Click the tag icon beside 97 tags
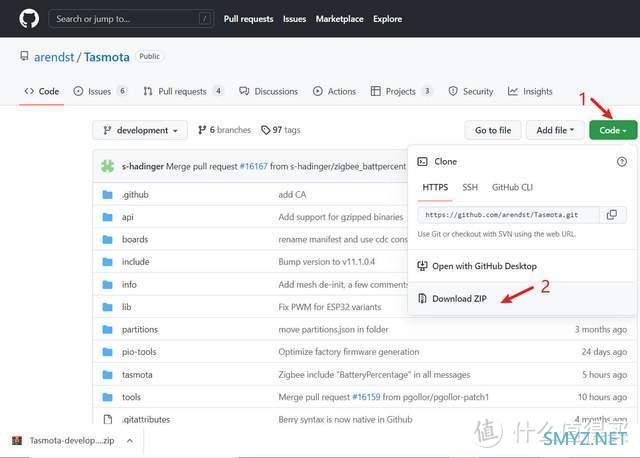 click(266, 130)
